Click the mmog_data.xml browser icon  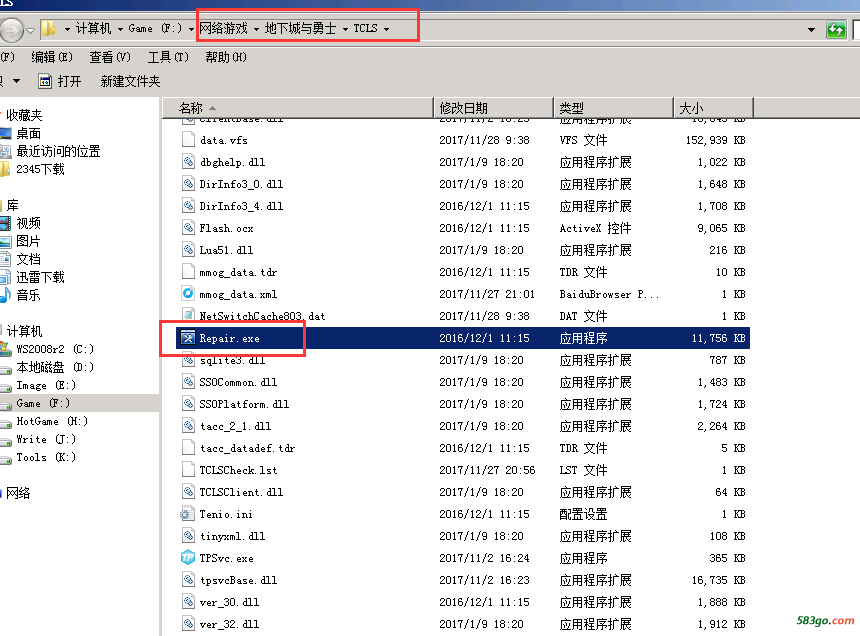click(188, 293)
